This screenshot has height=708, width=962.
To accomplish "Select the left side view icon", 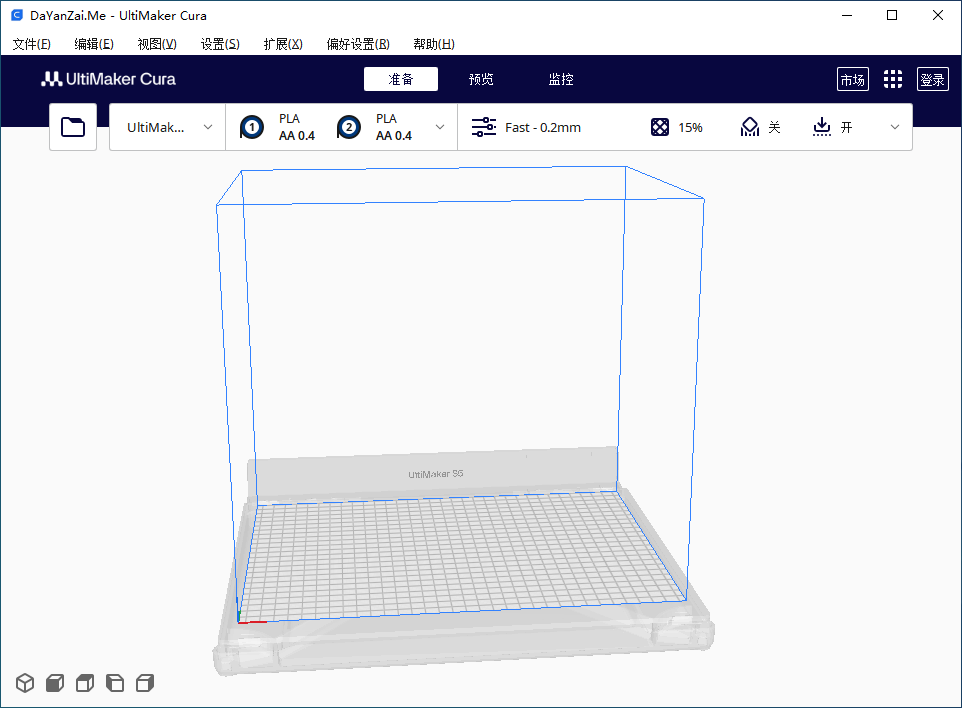I will pos(114,682).
